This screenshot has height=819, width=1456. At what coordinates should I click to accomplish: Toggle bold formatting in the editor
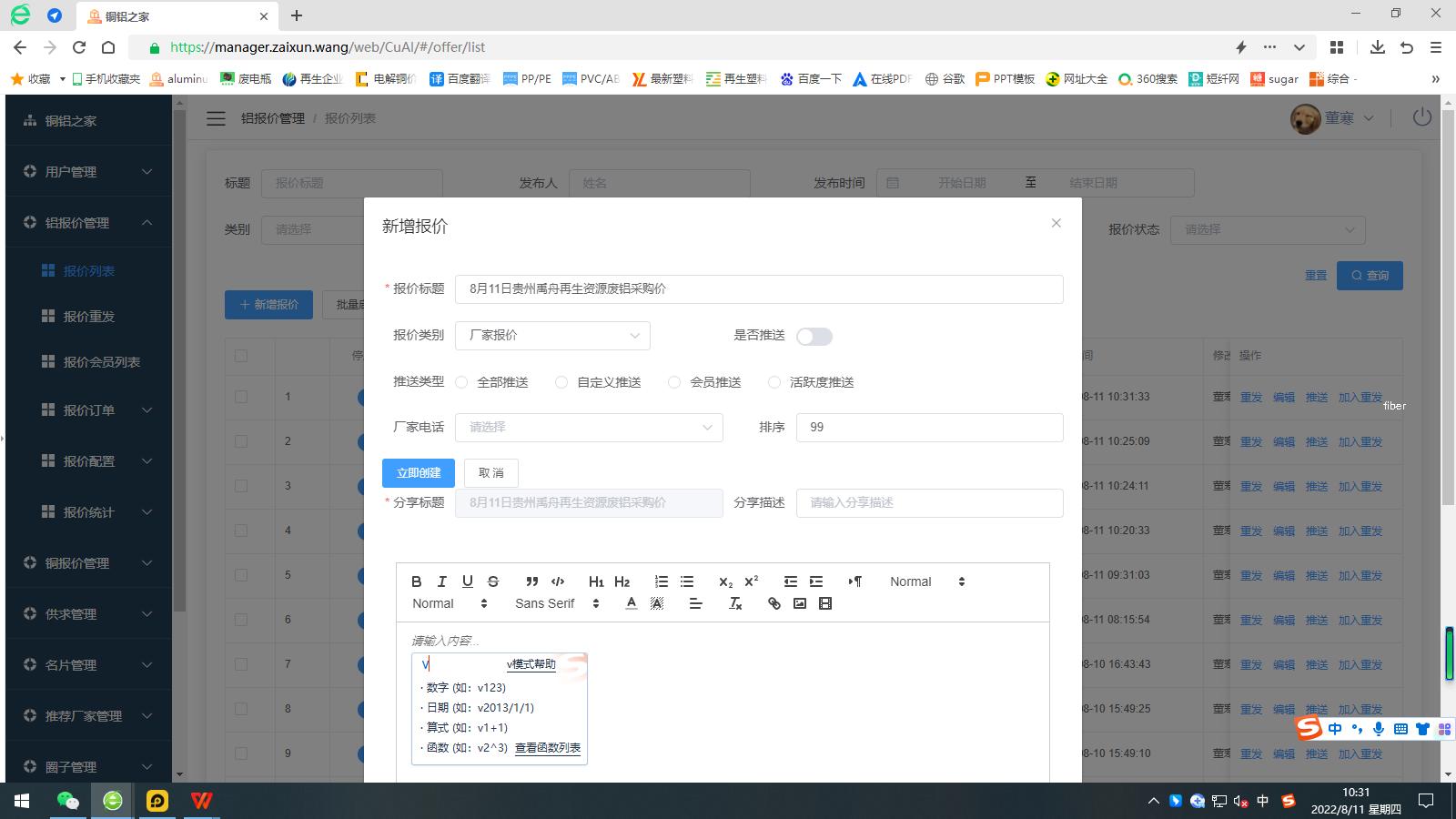pos(417,581)
